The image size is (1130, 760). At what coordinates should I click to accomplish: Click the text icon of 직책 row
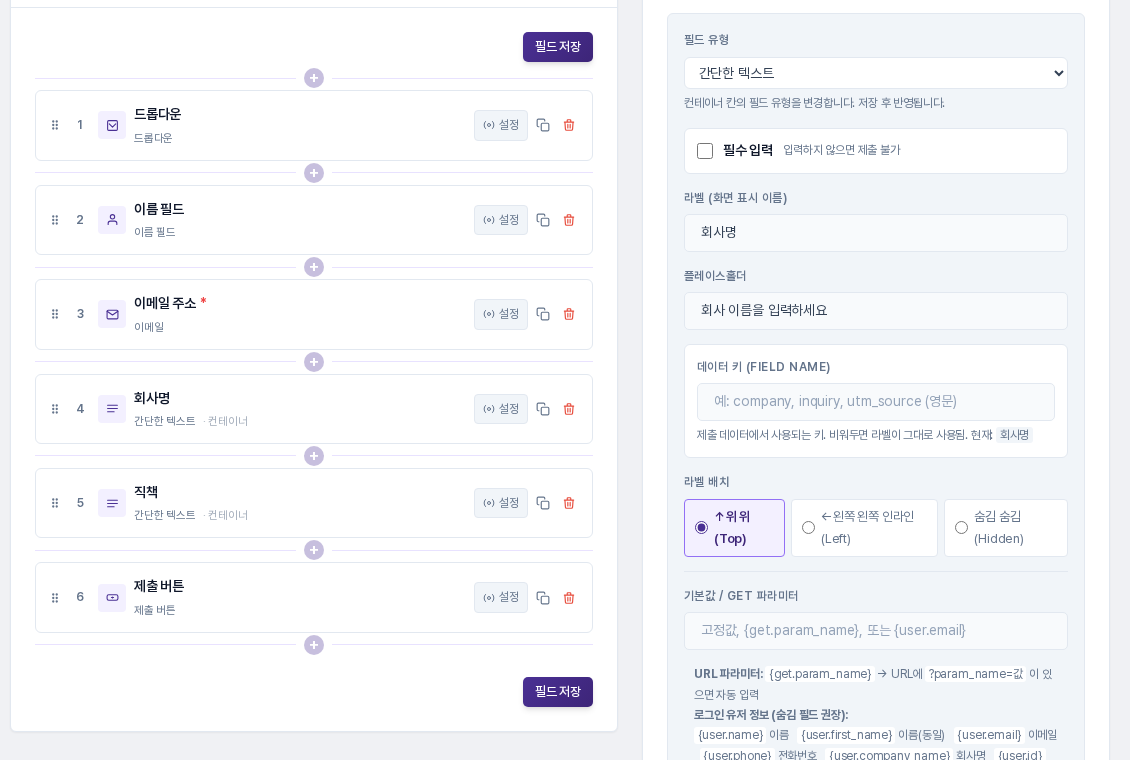coord(112,503)
